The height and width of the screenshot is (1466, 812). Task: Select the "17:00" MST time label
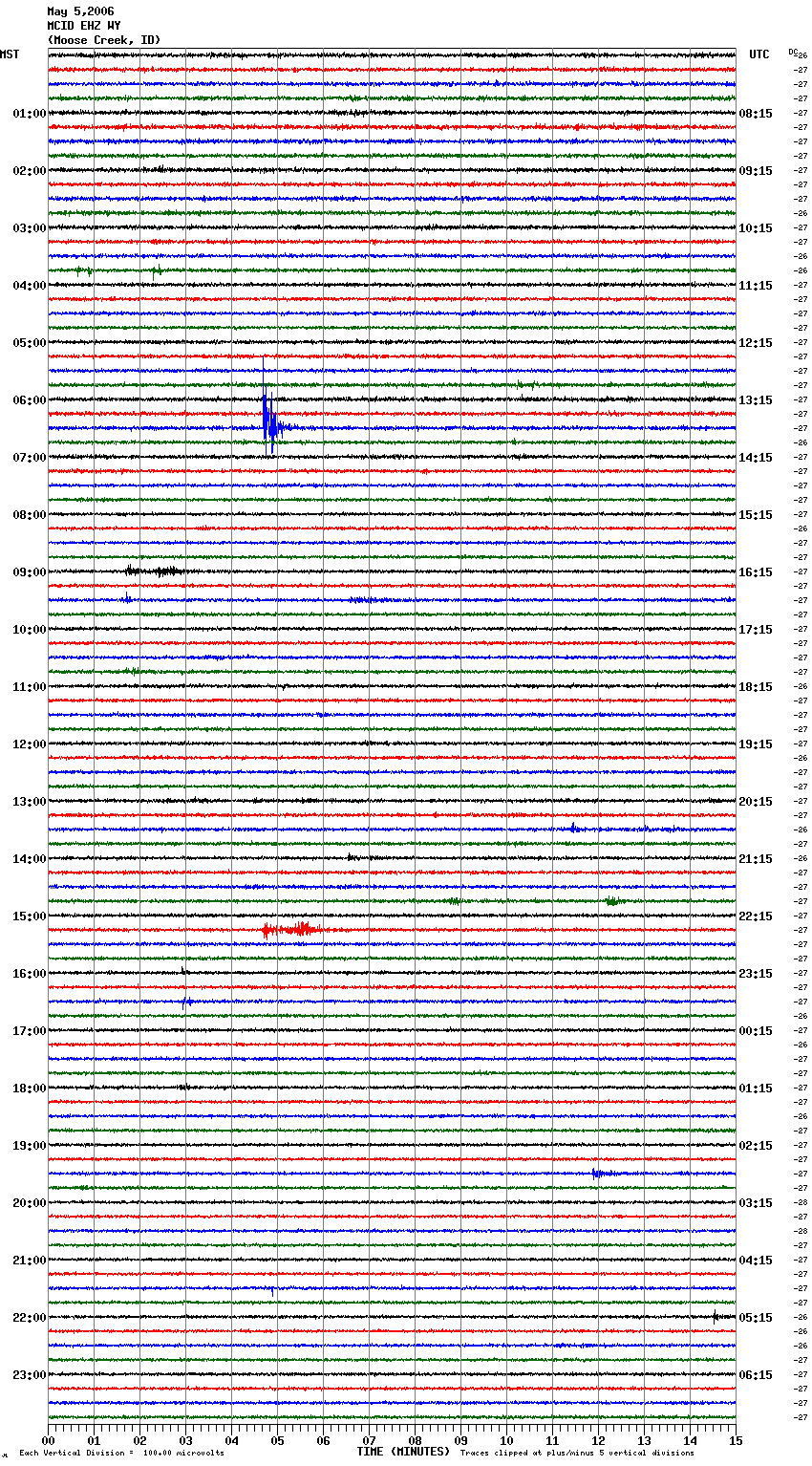(30, 1031)
